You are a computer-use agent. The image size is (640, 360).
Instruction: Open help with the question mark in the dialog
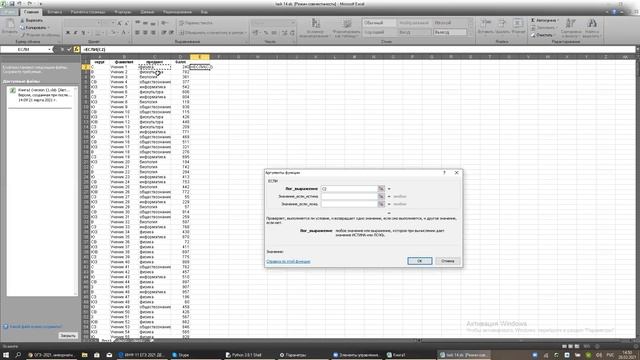click(444, 173)
